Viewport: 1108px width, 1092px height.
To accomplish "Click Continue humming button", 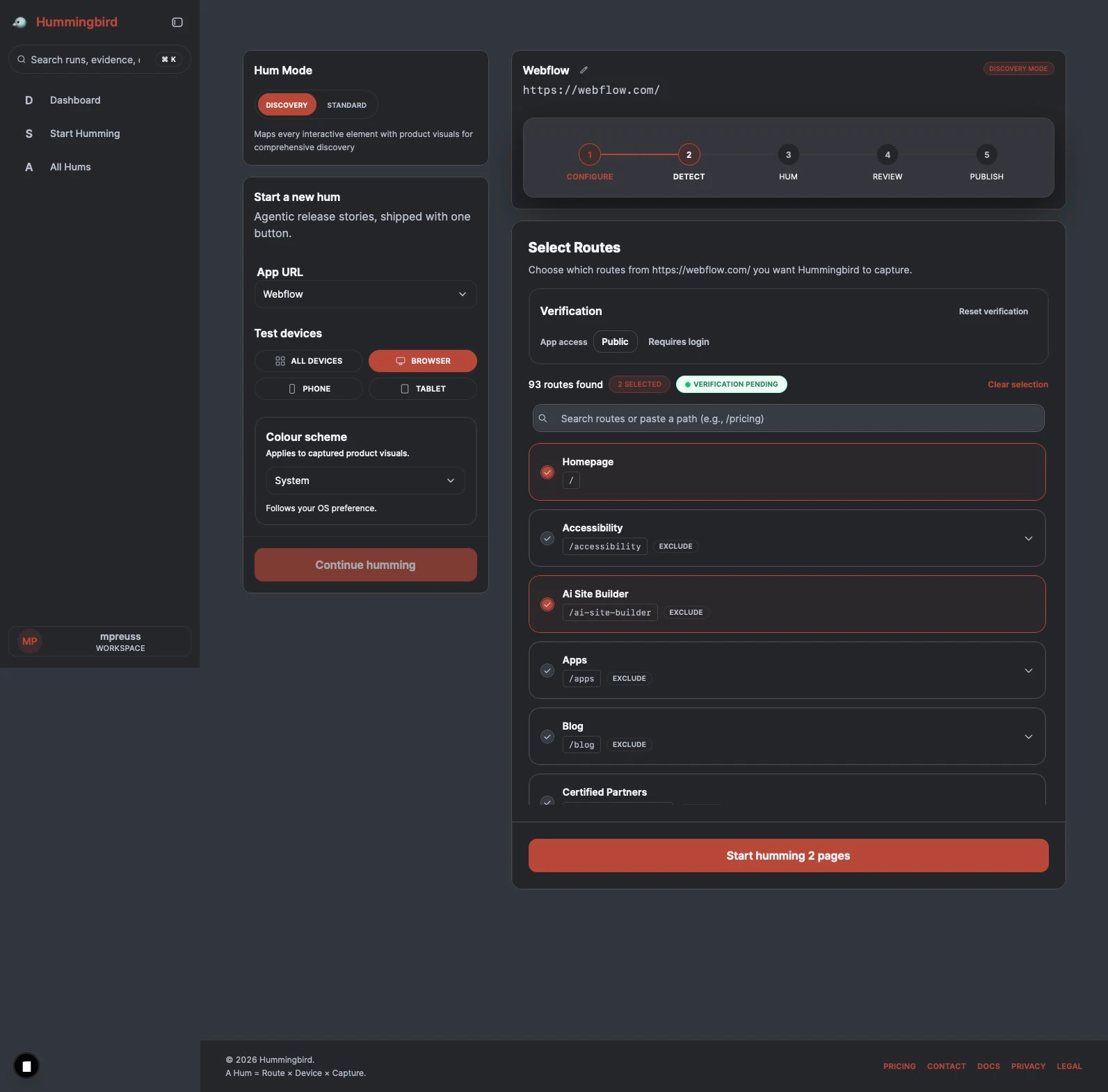I will (366, 565).
